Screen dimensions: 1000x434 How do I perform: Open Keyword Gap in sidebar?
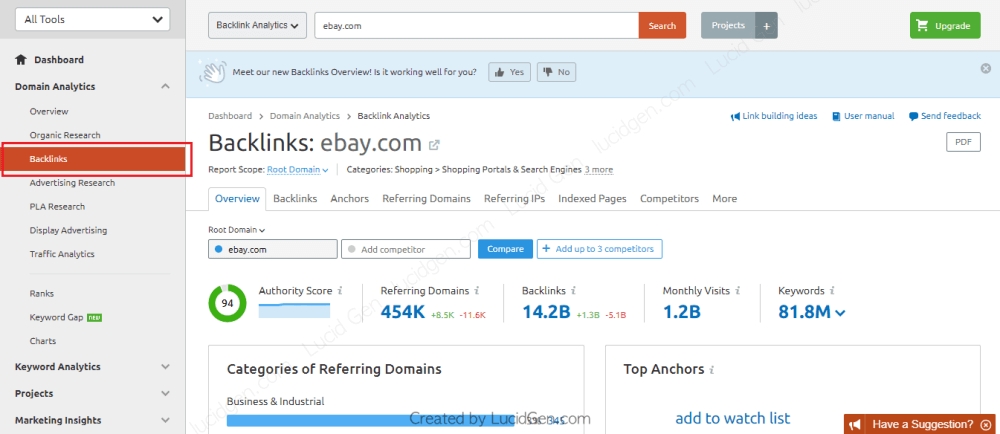click(x=56, y=317)
